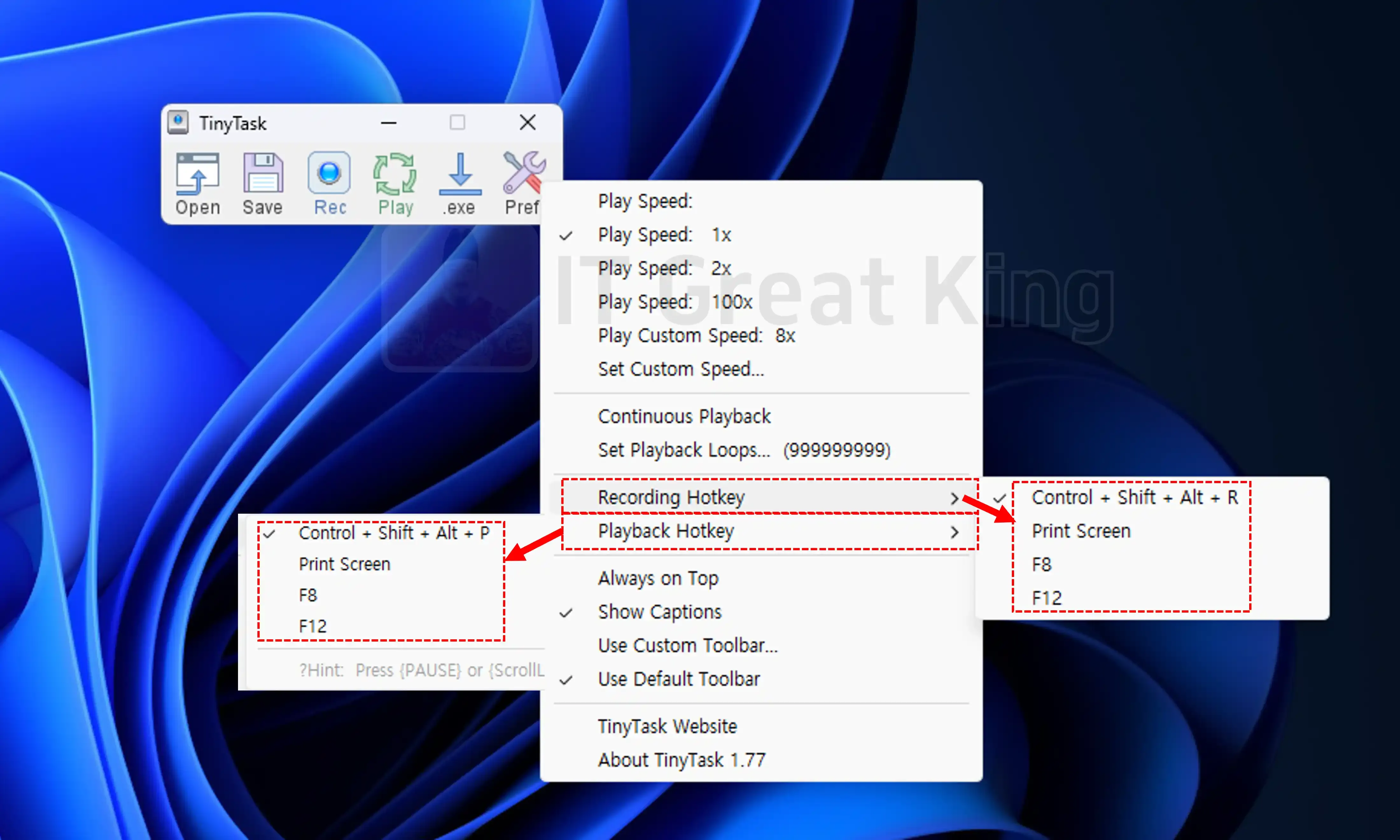The width and height of the screenshot is (1400, 840).
Task: Expand the Recording Hotkey submenu
Action: click(x=761, y=497)
